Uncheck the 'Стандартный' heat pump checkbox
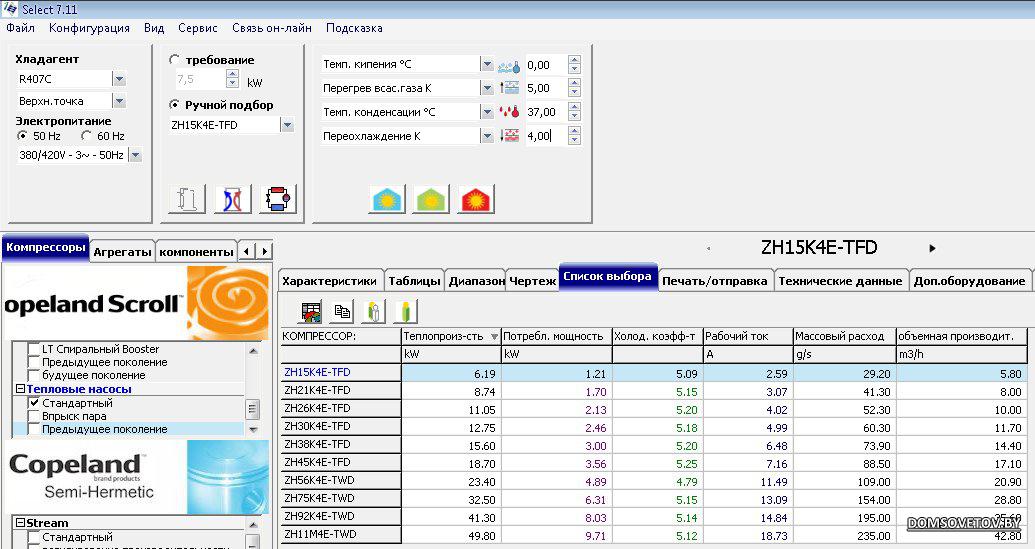The image size is (1035, 549). pyautogui.click(x=34, y=403)
